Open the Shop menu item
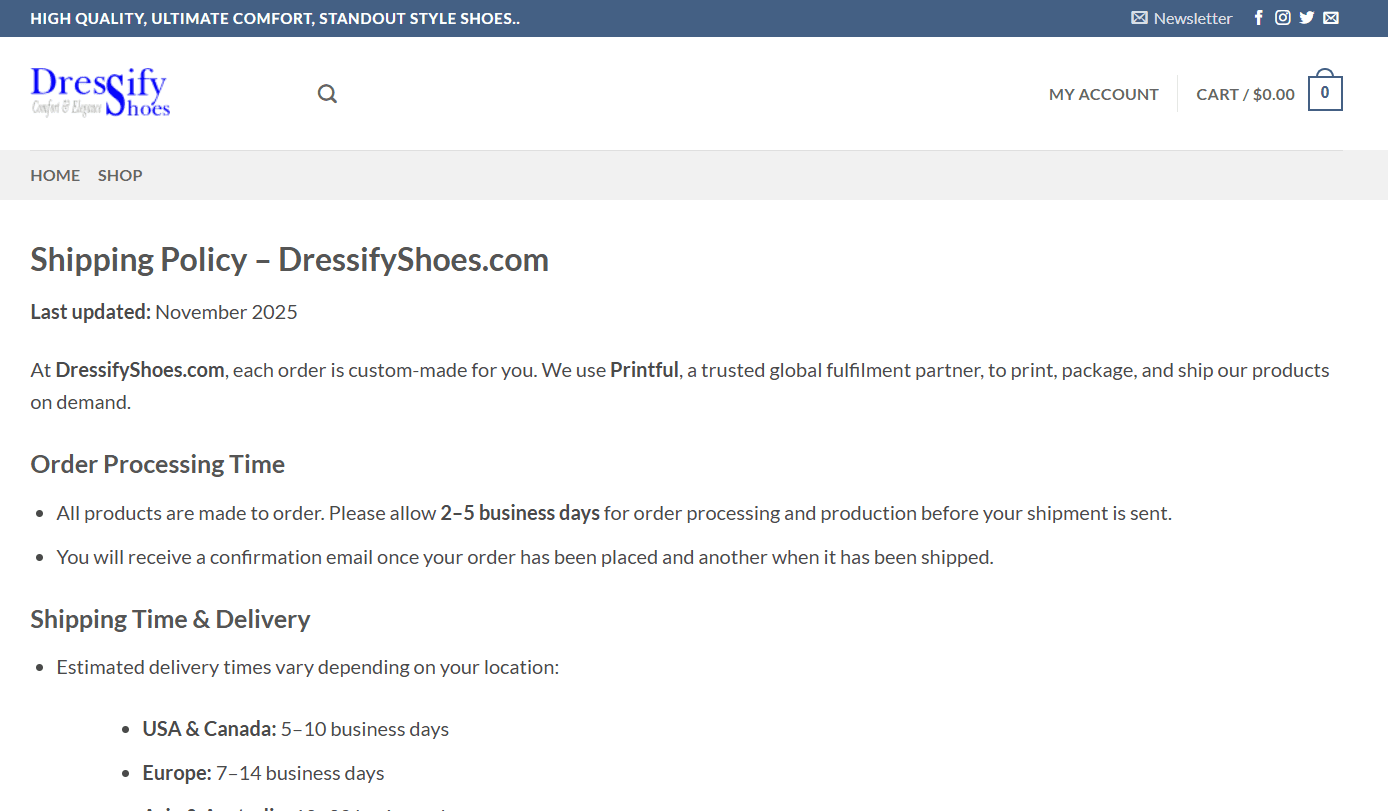The width and height of the screenshot is (1388, 811). (120, 175)
